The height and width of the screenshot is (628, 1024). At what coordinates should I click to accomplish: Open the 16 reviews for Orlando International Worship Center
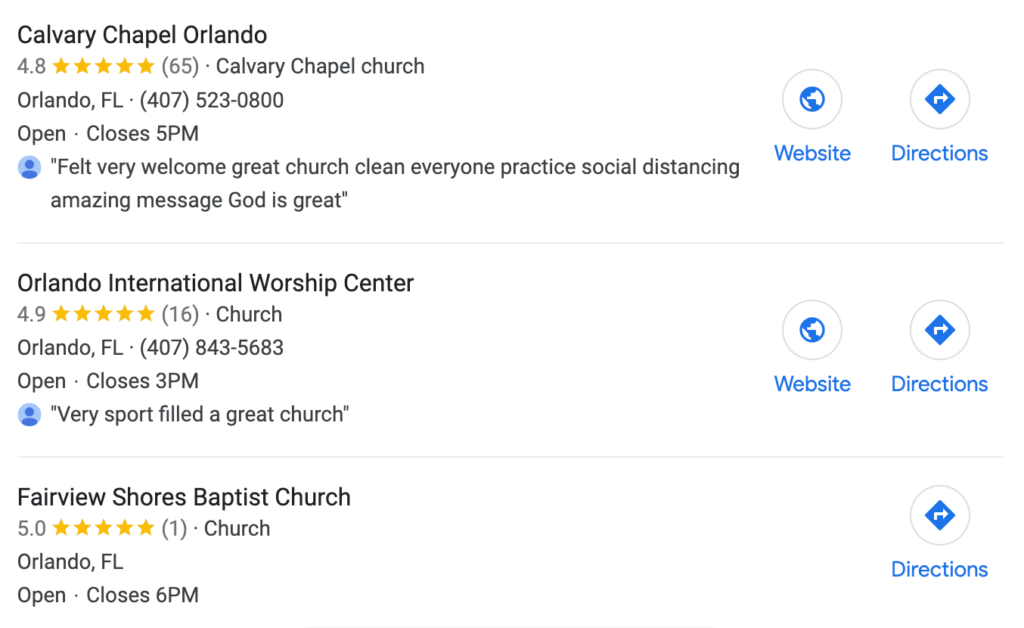tap(176, 314)
